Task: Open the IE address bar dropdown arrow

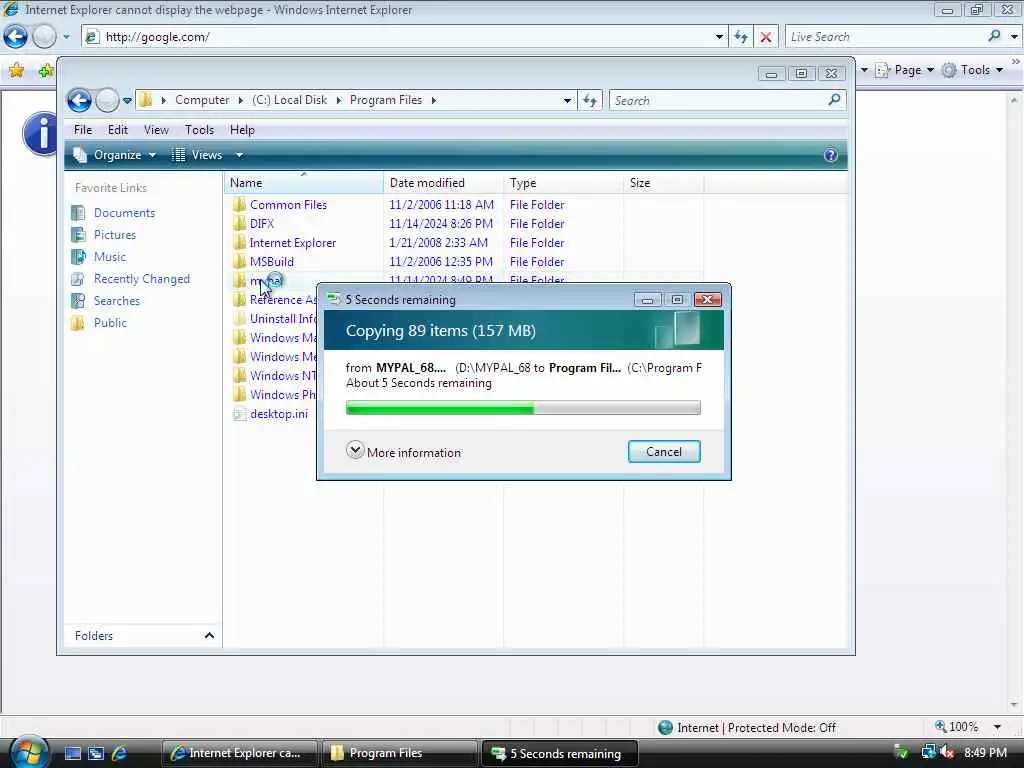Action: click(x=719, y=37)
